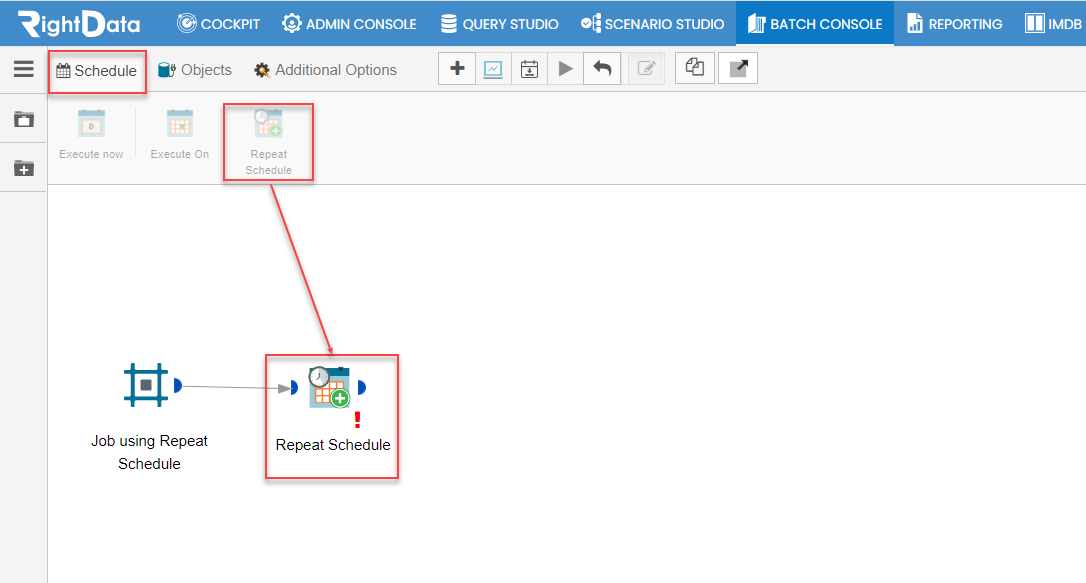Choose the Execute now schedule option
This screenshot has height=583, width=1086.
pyautogui.click(x=91, y=134)
